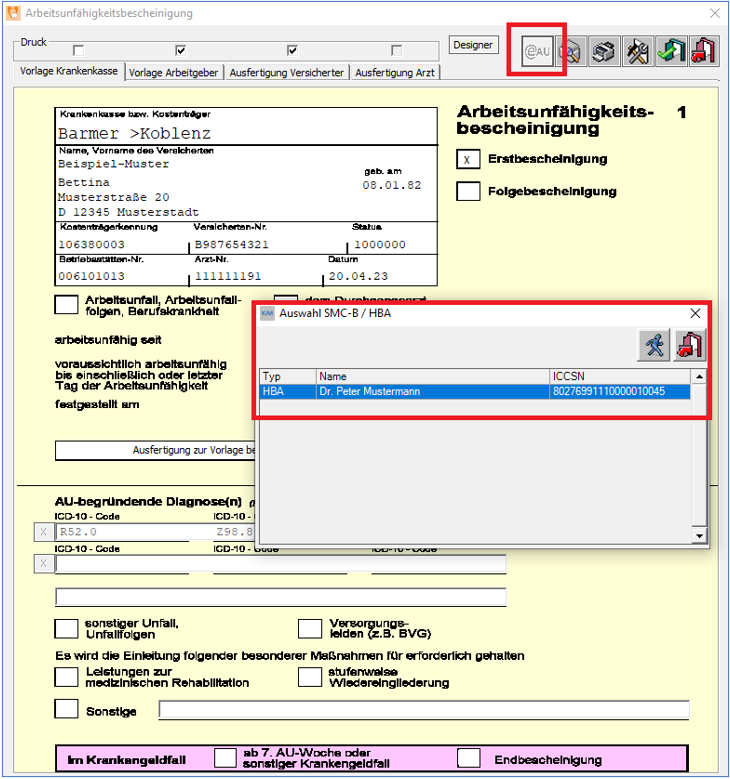Click the red door icon in SMC-B dialog

click(x=690, y=344)
